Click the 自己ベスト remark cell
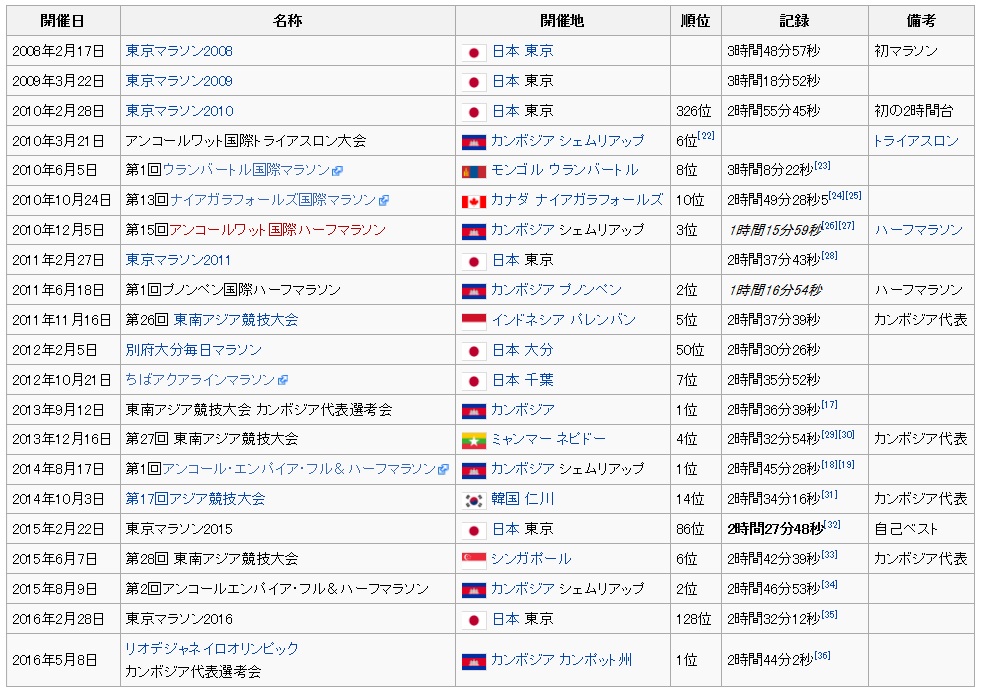Image resolution: width=984 pixels, height=693 pixels. (921, 529)
